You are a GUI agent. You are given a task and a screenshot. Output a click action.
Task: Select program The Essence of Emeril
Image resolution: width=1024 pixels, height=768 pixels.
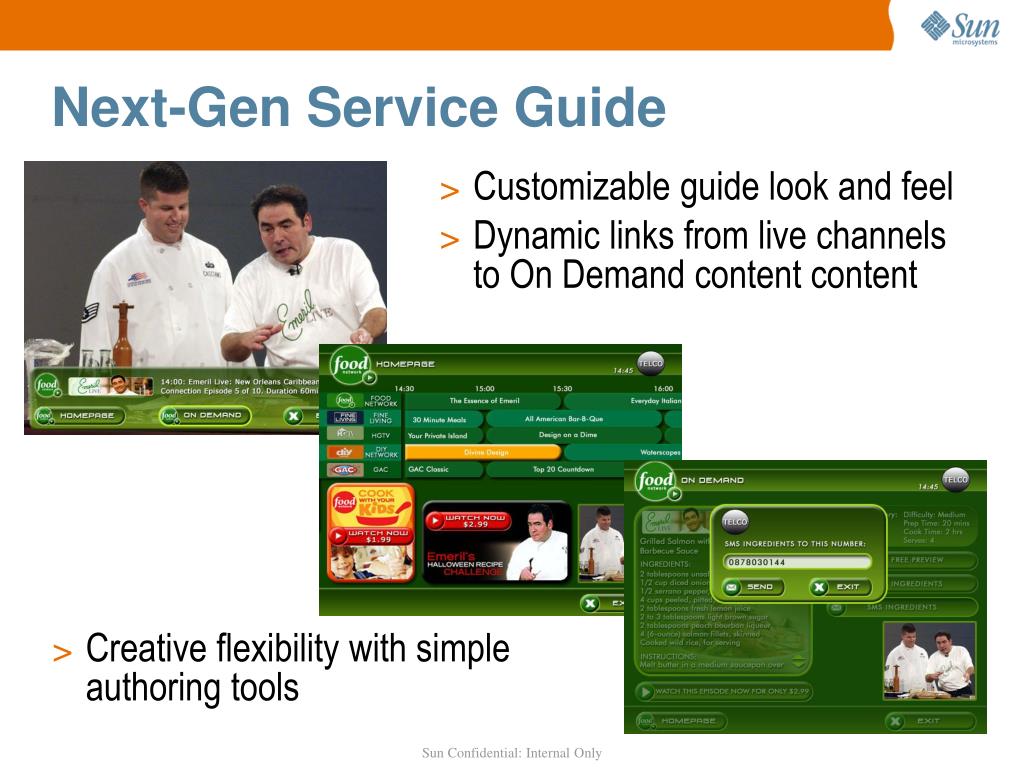(484, 400)
